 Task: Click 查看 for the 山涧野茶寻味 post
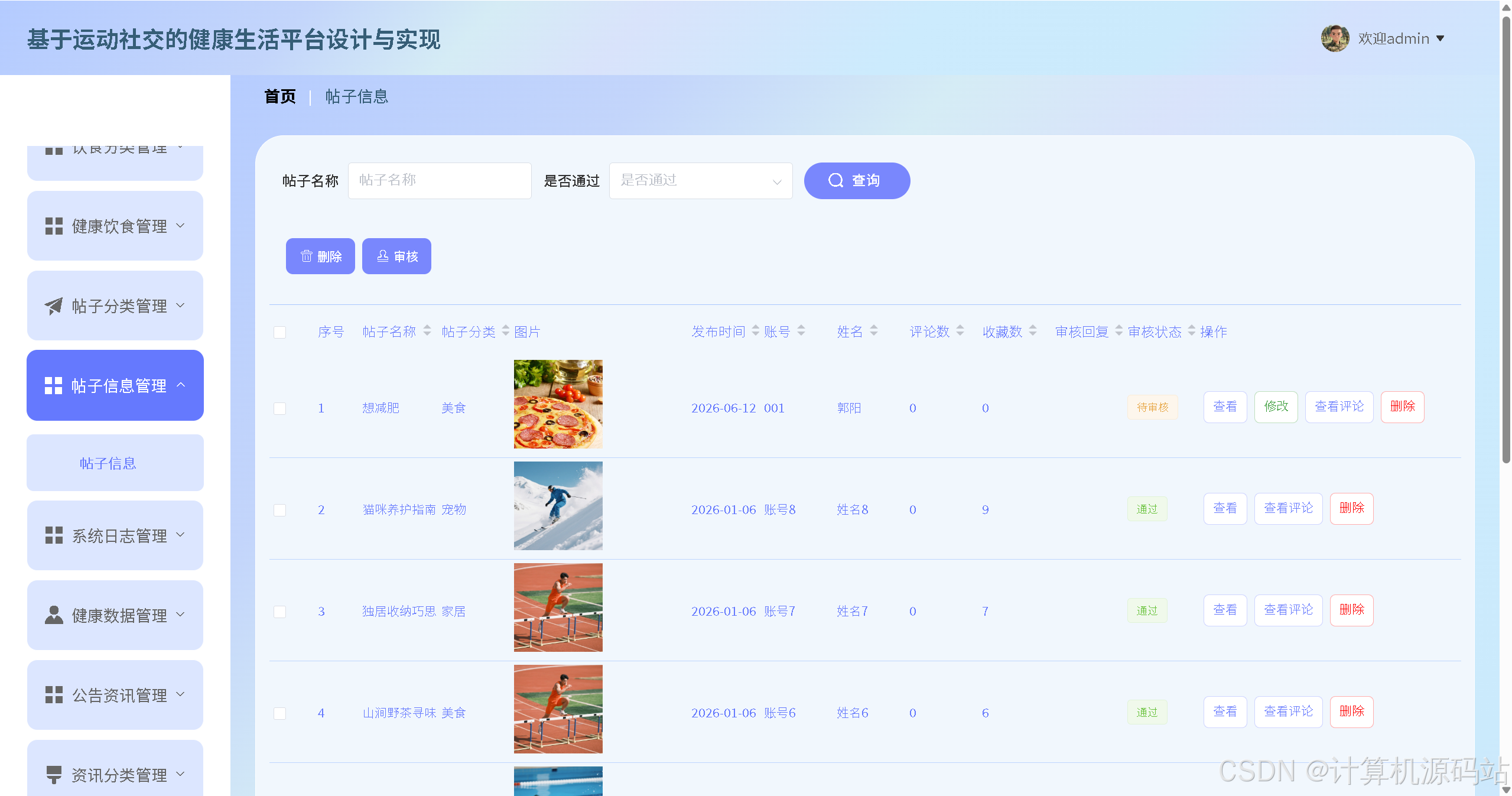(x=1225, y=711)
